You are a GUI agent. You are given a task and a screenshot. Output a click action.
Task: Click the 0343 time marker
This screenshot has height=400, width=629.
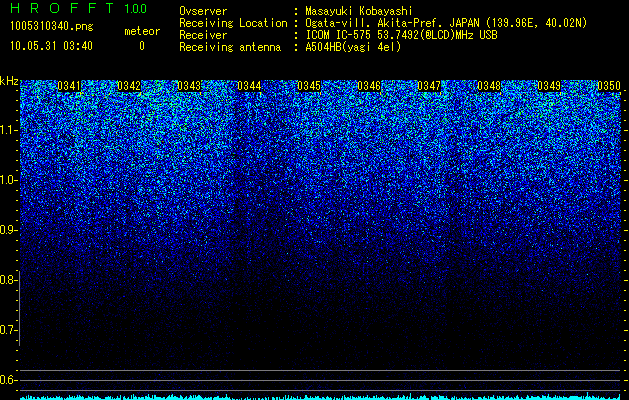189,86
